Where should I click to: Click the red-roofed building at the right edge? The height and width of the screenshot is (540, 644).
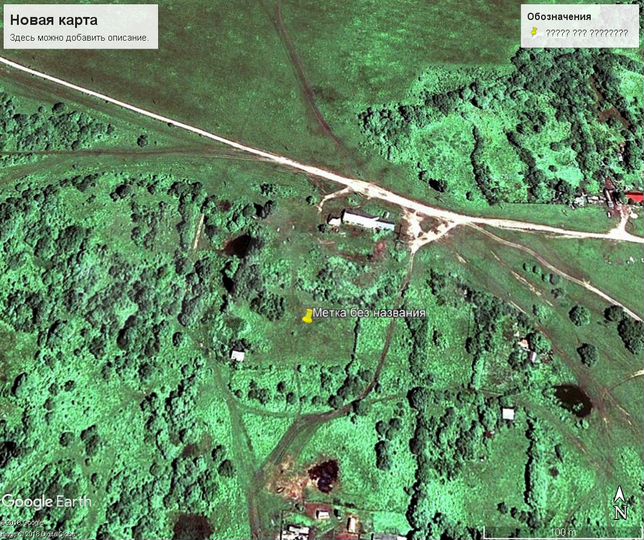click(x=634, y=198)
